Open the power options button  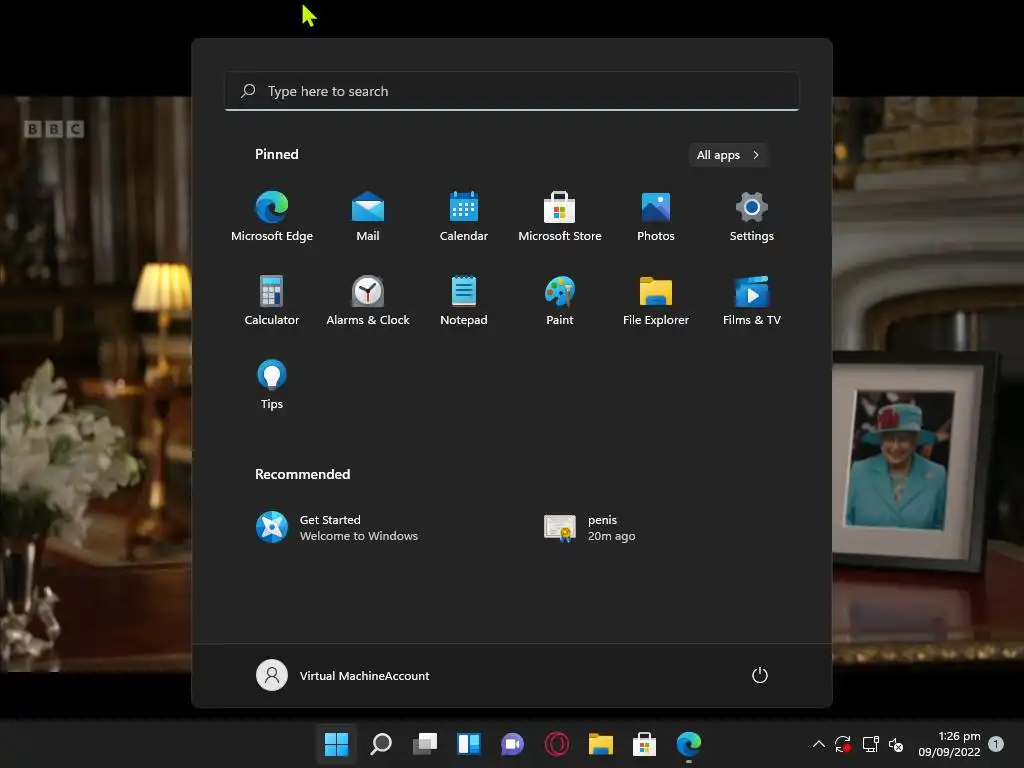pos(760,675)
